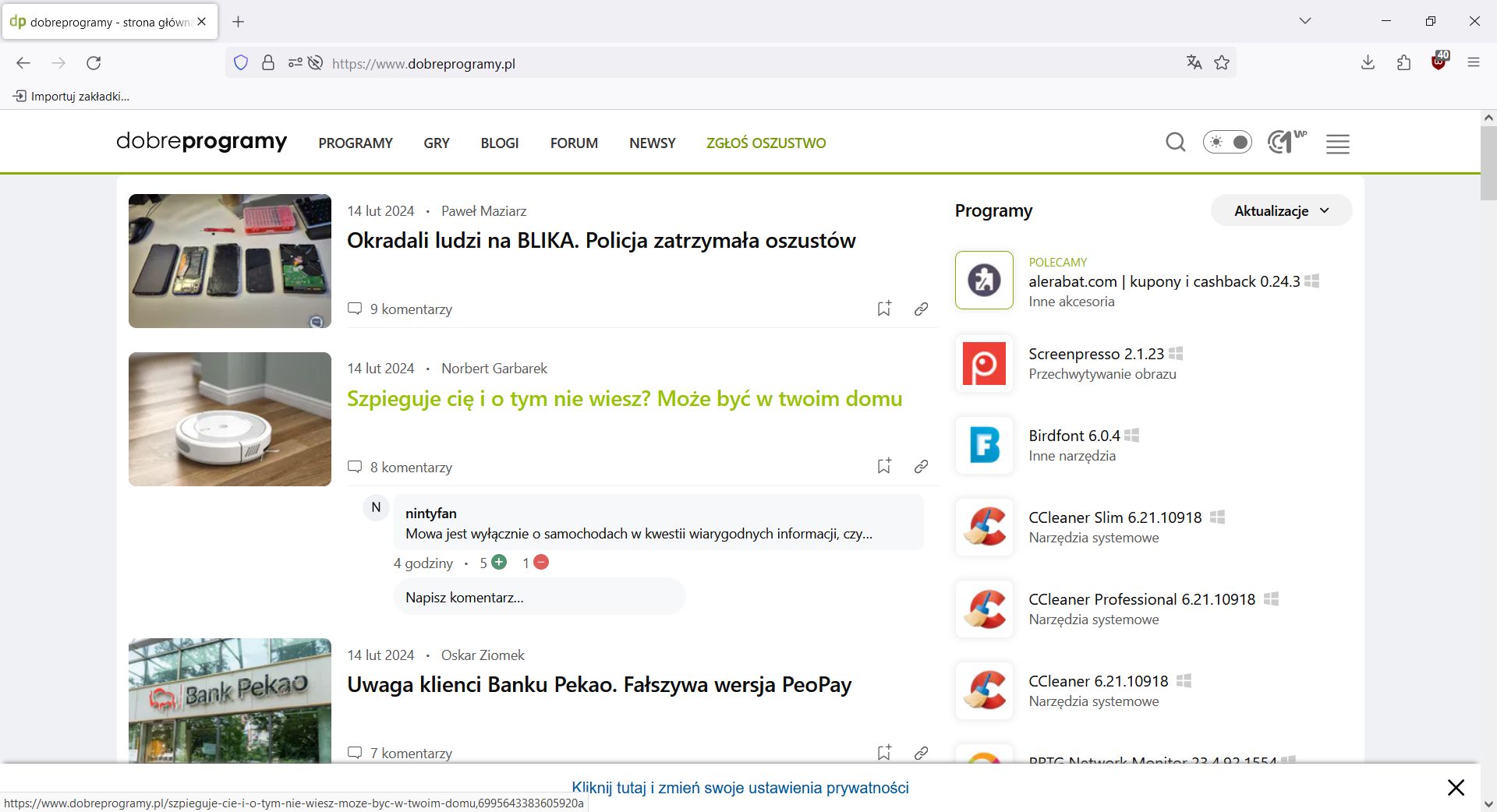Viewport: 1497px width, 812px height.
Task: Open the Birdfont program icon
Action: [x=983, y=446]
